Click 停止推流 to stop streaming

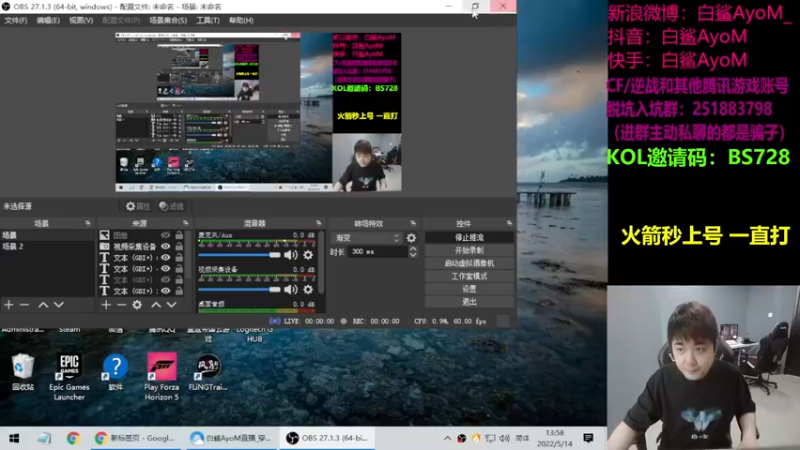pyautogui.click(x=469, y=238)
